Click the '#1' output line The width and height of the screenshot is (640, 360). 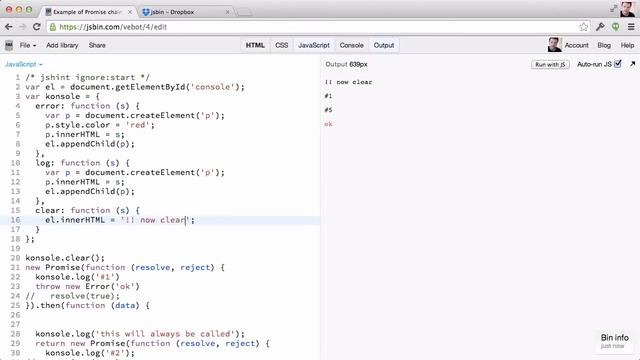(329, 96)
